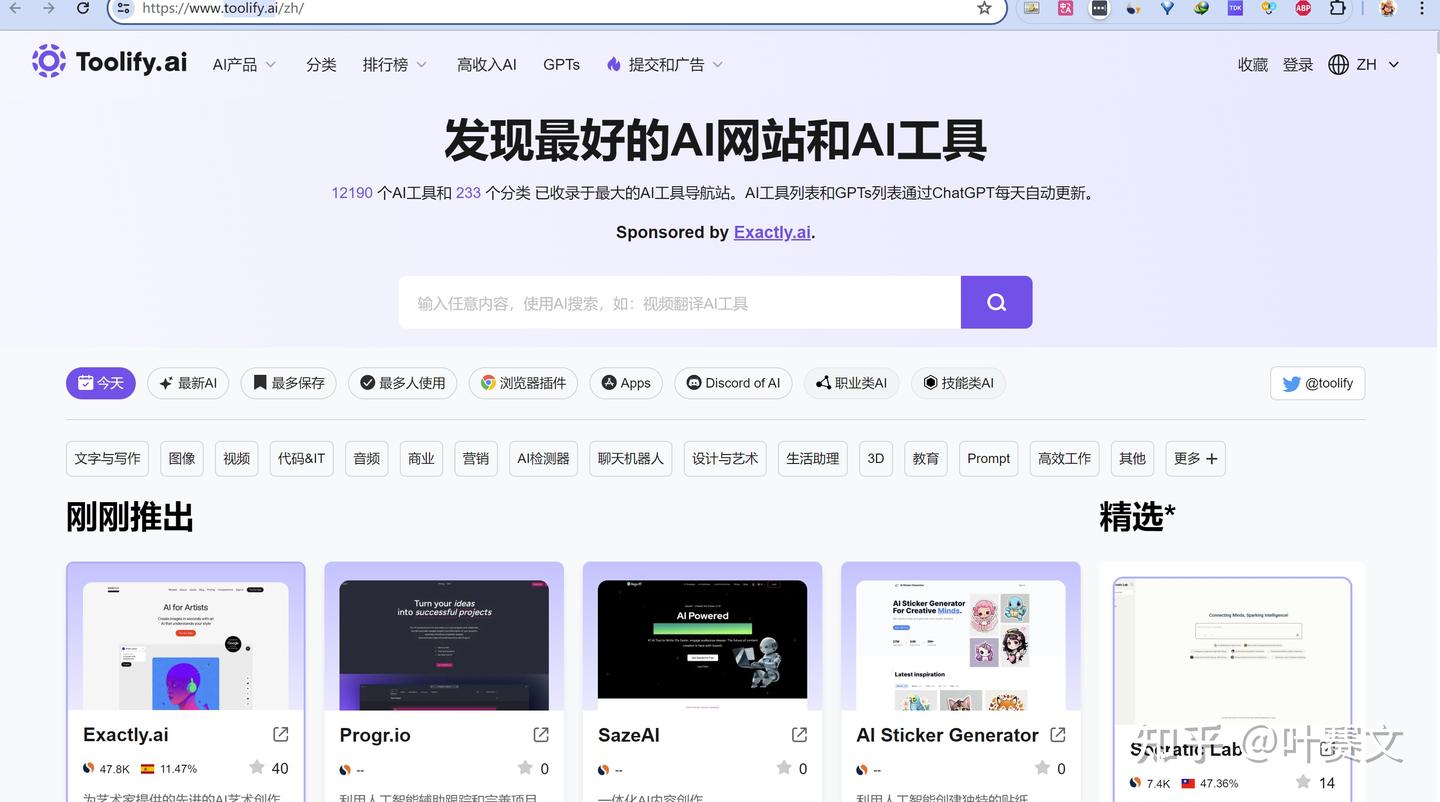Click the @toolify Twitter button
This screenshot has width=1440, height=802.
click(1317, 383)
